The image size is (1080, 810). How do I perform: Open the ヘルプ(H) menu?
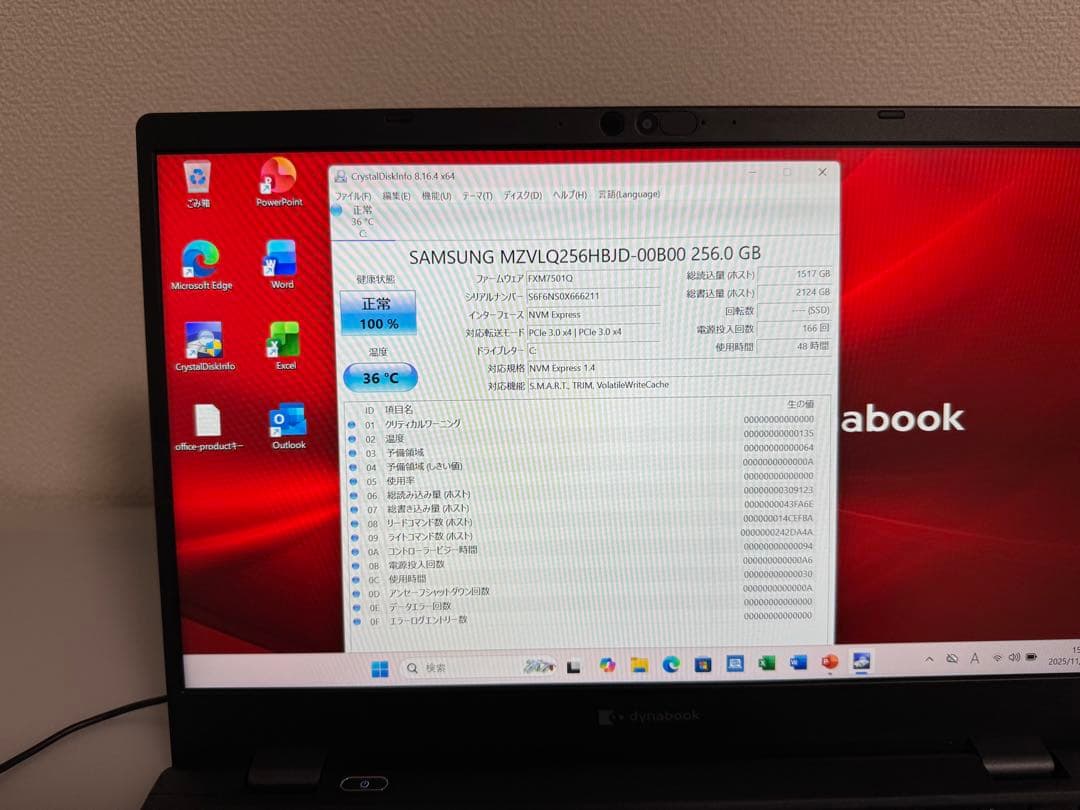pos(570,195)
